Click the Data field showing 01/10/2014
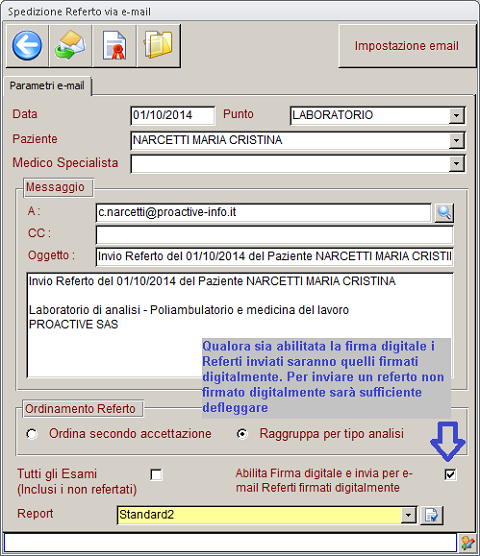This screenshot has height=556, width=480. tap(173, 116)
